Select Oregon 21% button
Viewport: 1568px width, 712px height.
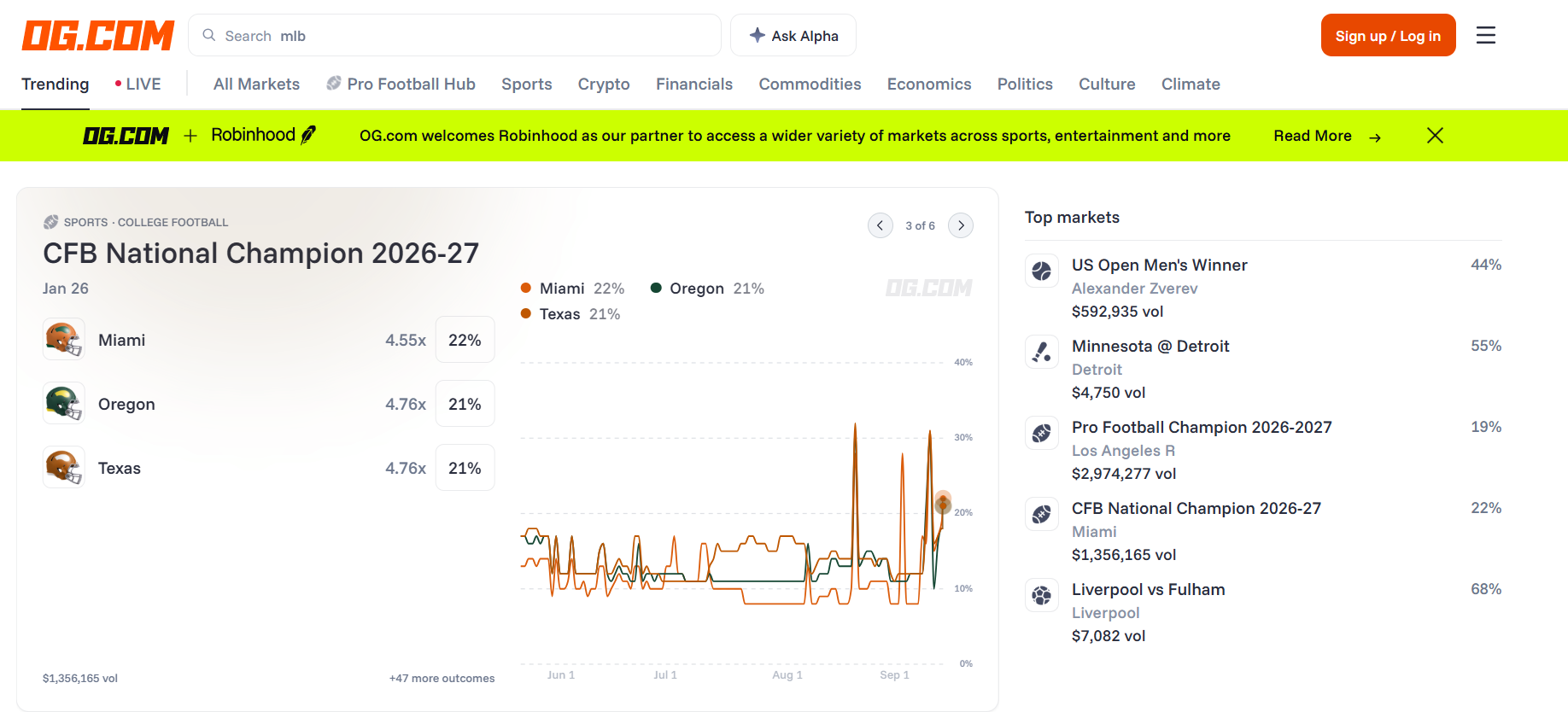465,404
